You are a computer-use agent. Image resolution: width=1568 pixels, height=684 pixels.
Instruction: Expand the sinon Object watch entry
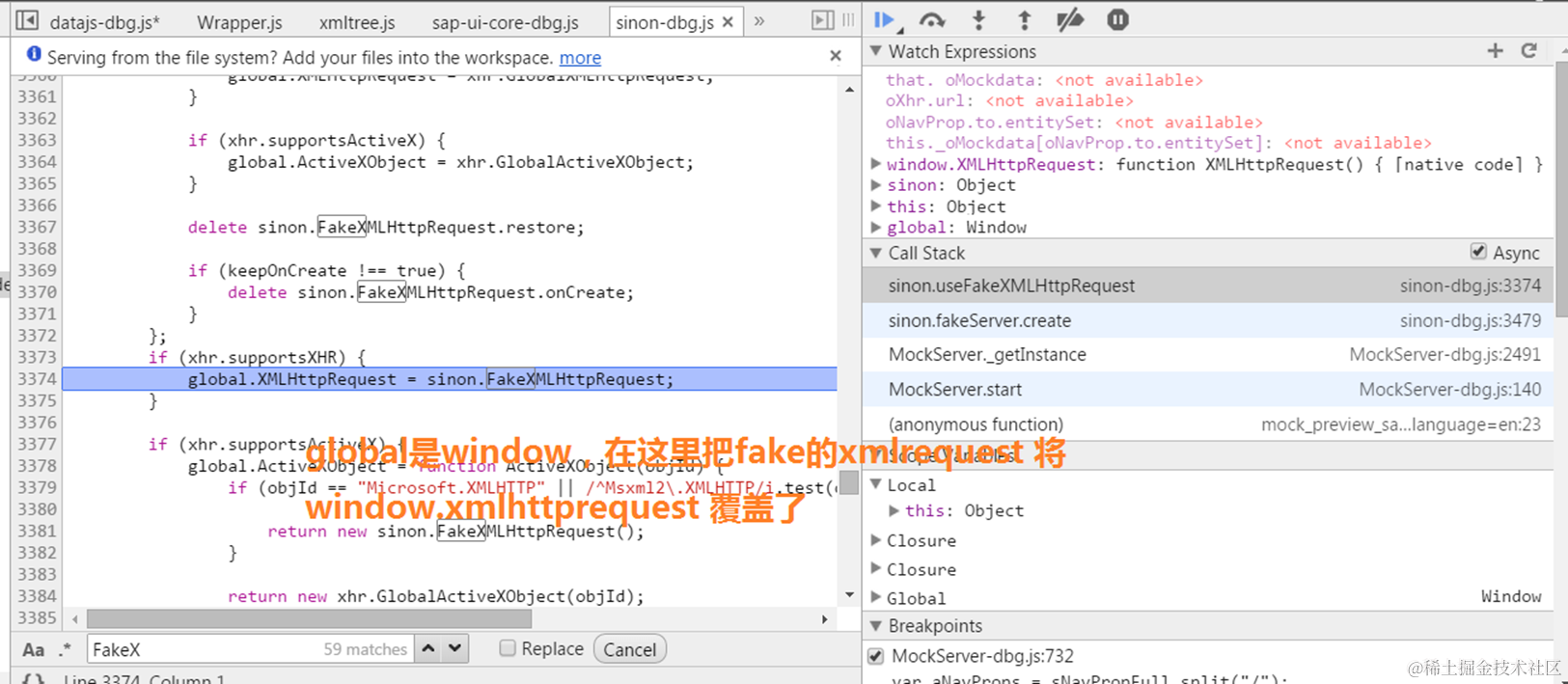(x=876, y=185)
